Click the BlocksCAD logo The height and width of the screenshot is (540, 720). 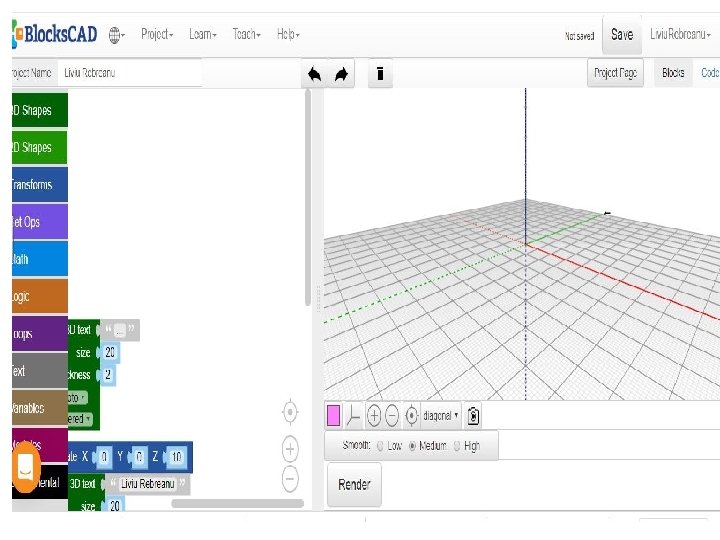click(54, 34)
